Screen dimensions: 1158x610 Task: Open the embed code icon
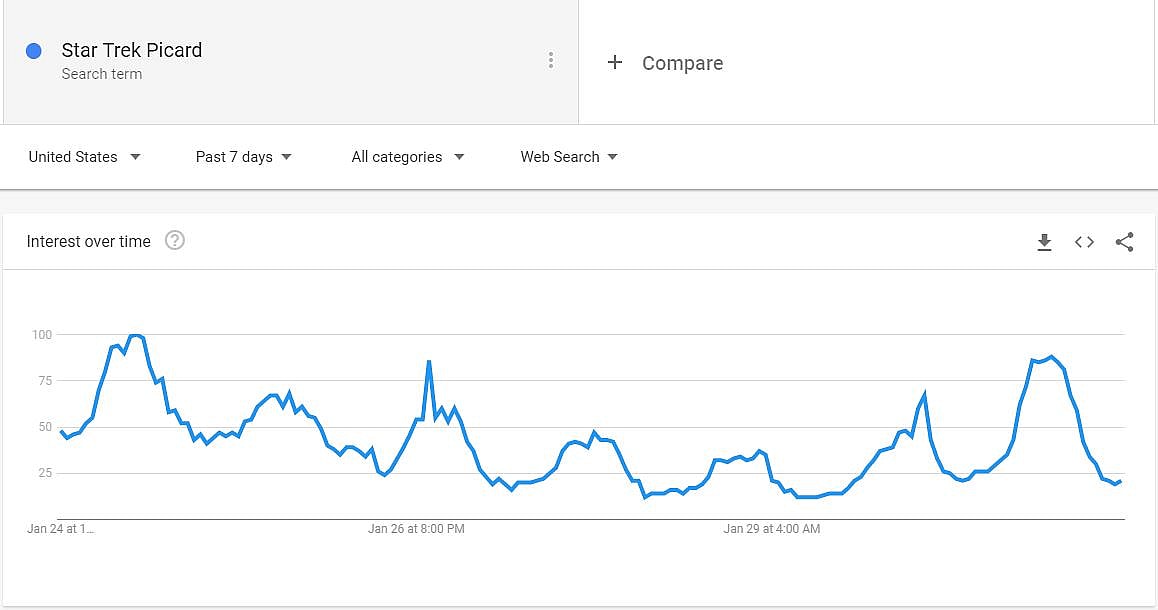click(x=1084, y=242)
